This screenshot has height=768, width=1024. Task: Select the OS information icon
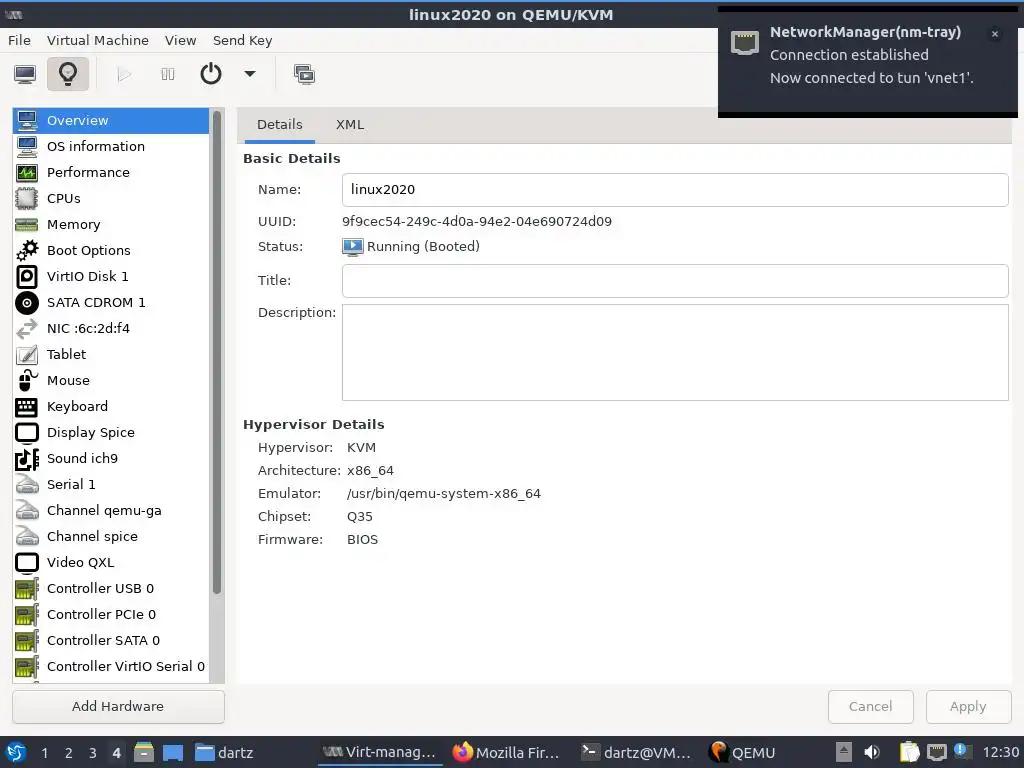click(27, 146)
